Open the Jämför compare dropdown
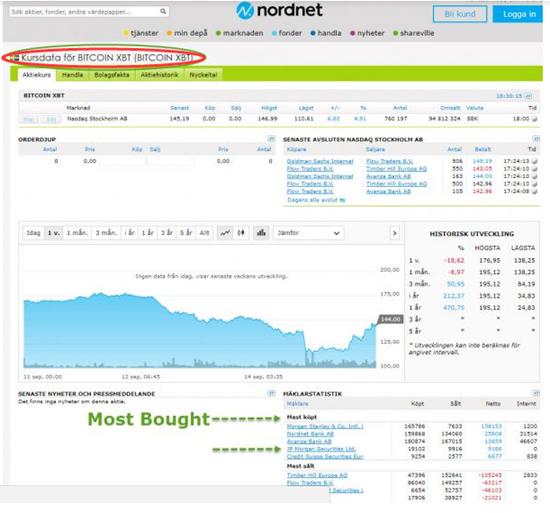This screenshot has width=550, height=513. pyautogui.click(x=308, y=233)
